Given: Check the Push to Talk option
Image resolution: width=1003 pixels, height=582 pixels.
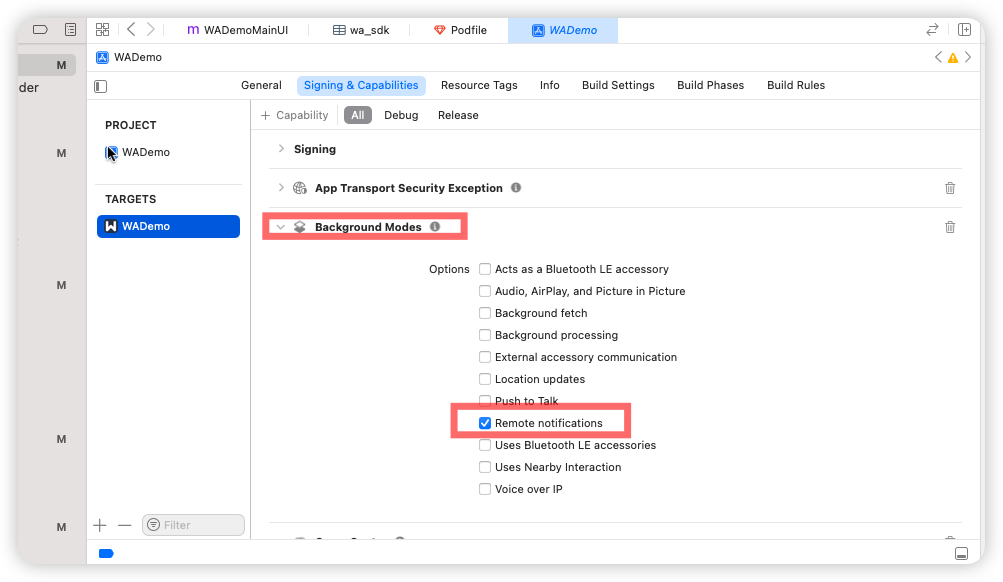Looking at the screenshot, I should click(x=485, y=401).
